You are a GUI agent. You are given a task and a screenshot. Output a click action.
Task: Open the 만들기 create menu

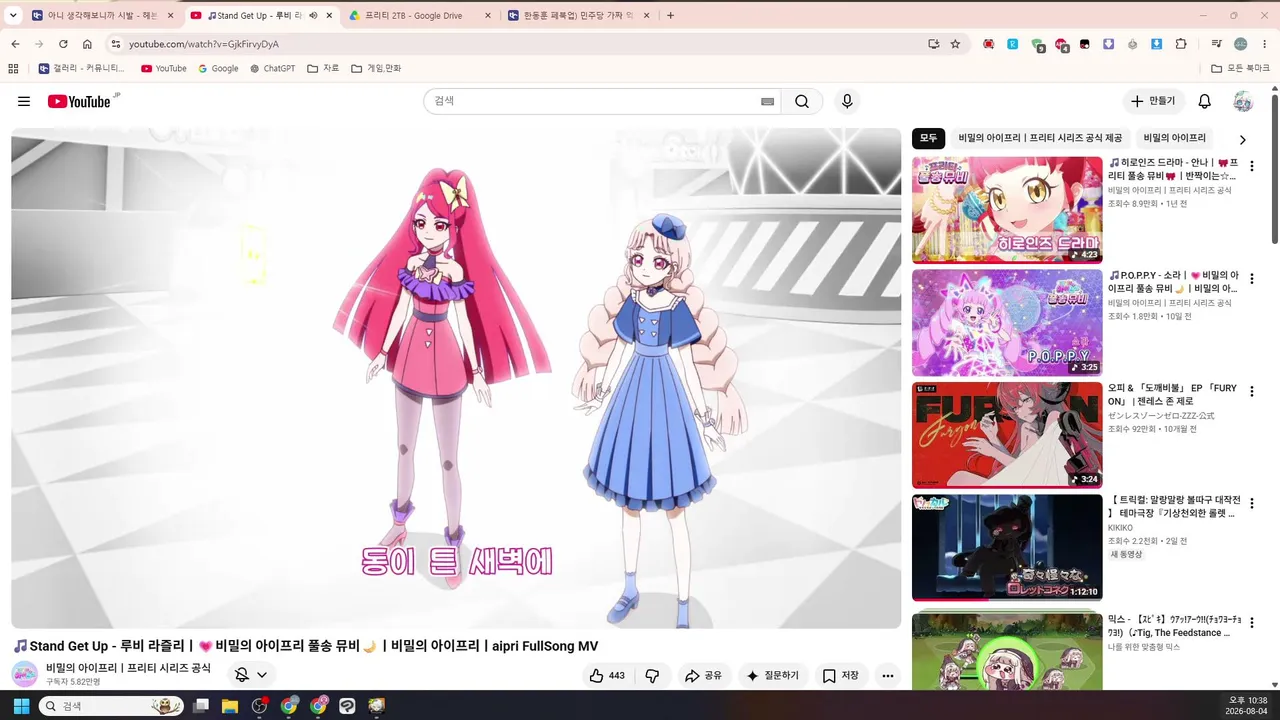tap(1153, 101)
